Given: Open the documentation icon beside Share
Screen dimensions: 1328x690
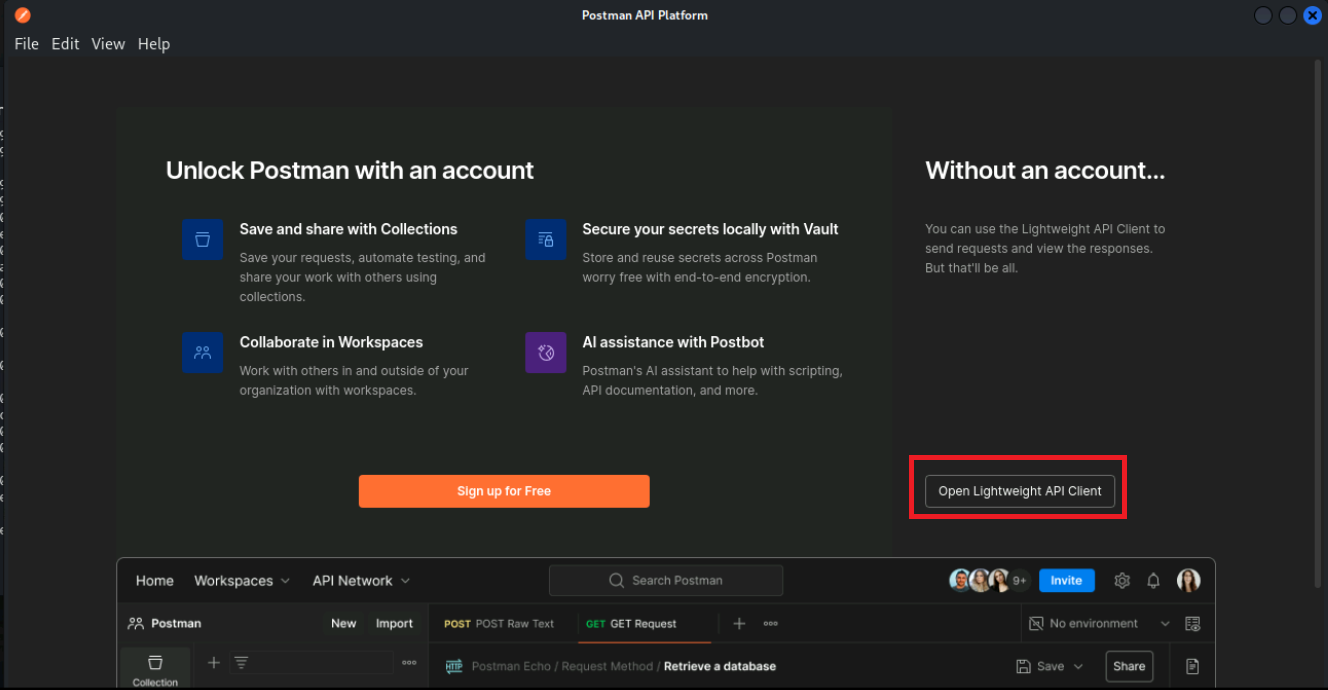Looking at the screenshot, I should [1192, 666].
